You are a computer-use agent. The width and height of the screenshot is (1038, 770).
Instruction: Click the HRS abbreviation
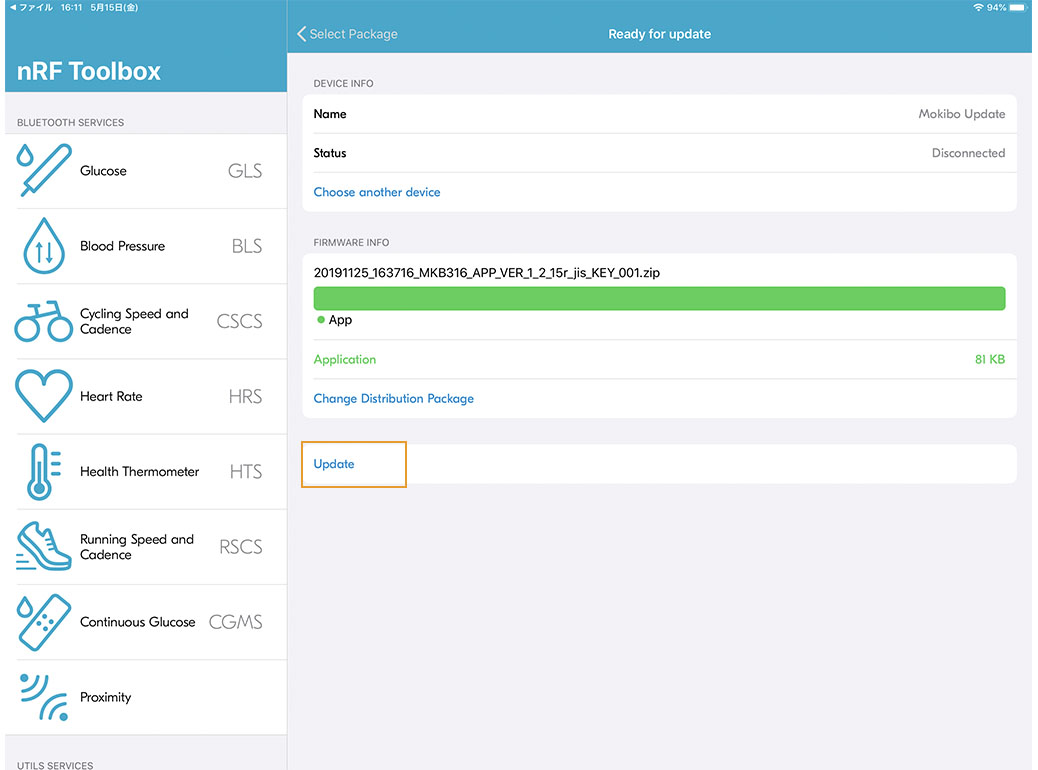[246, 397]
